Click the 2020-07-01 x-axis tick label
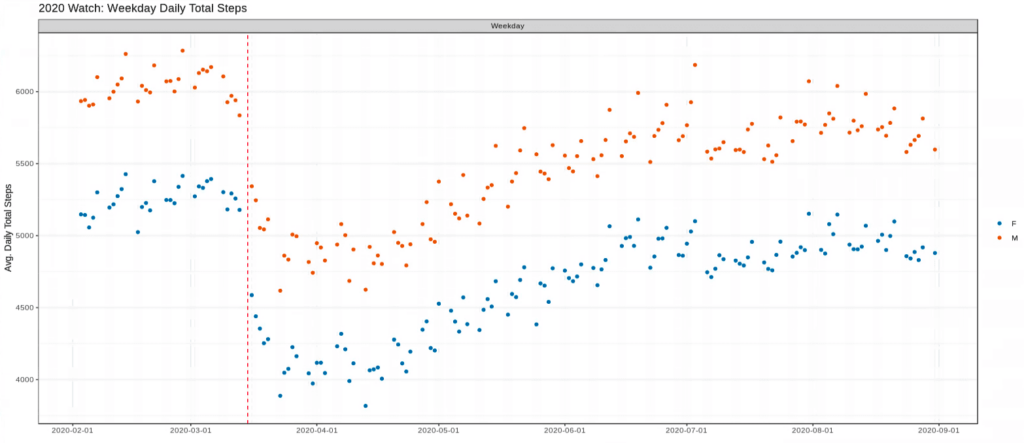 (x=689, y=430)
